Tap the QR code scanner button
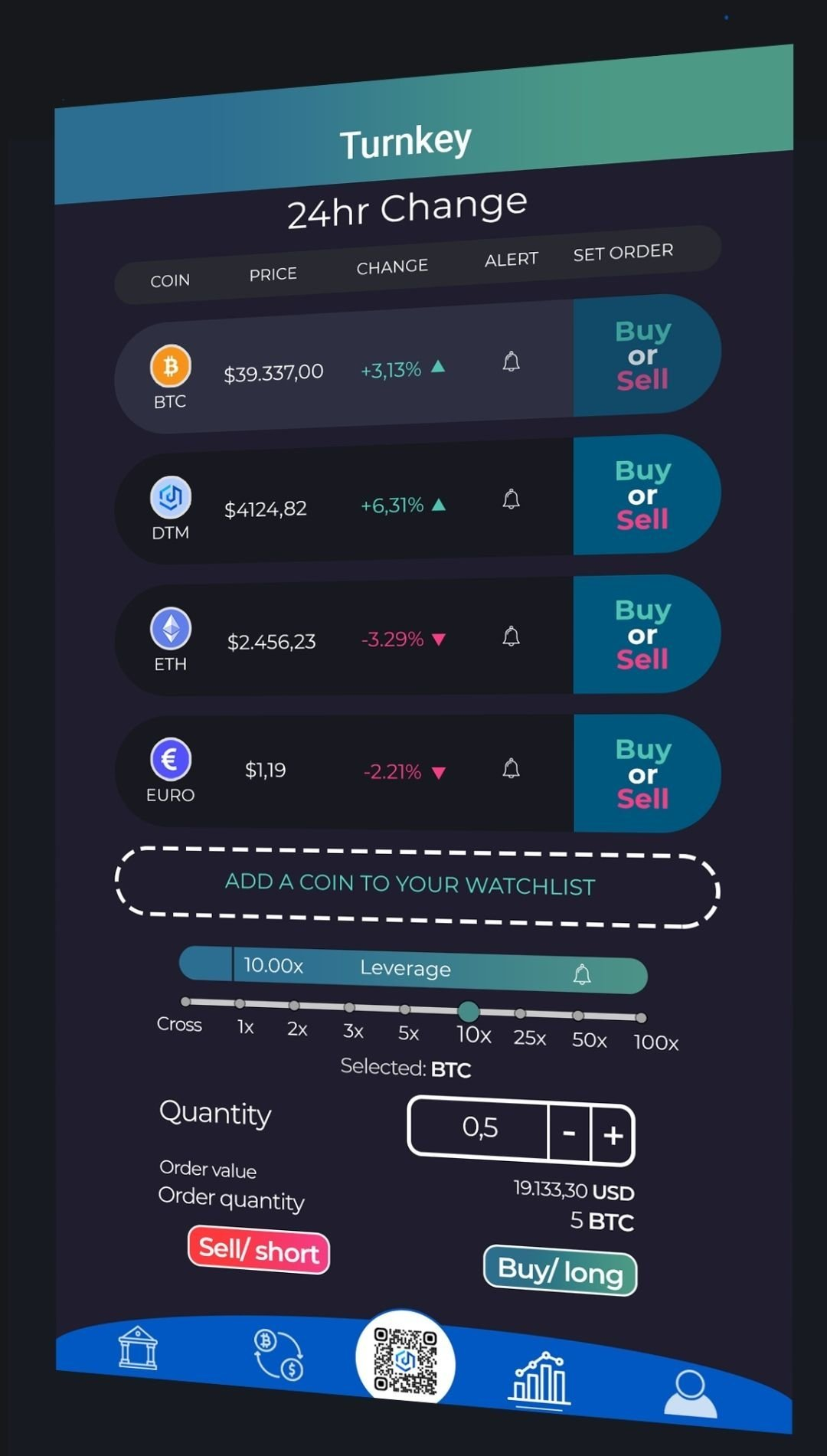827x1456 pixels. click(x=405, y=1360)
